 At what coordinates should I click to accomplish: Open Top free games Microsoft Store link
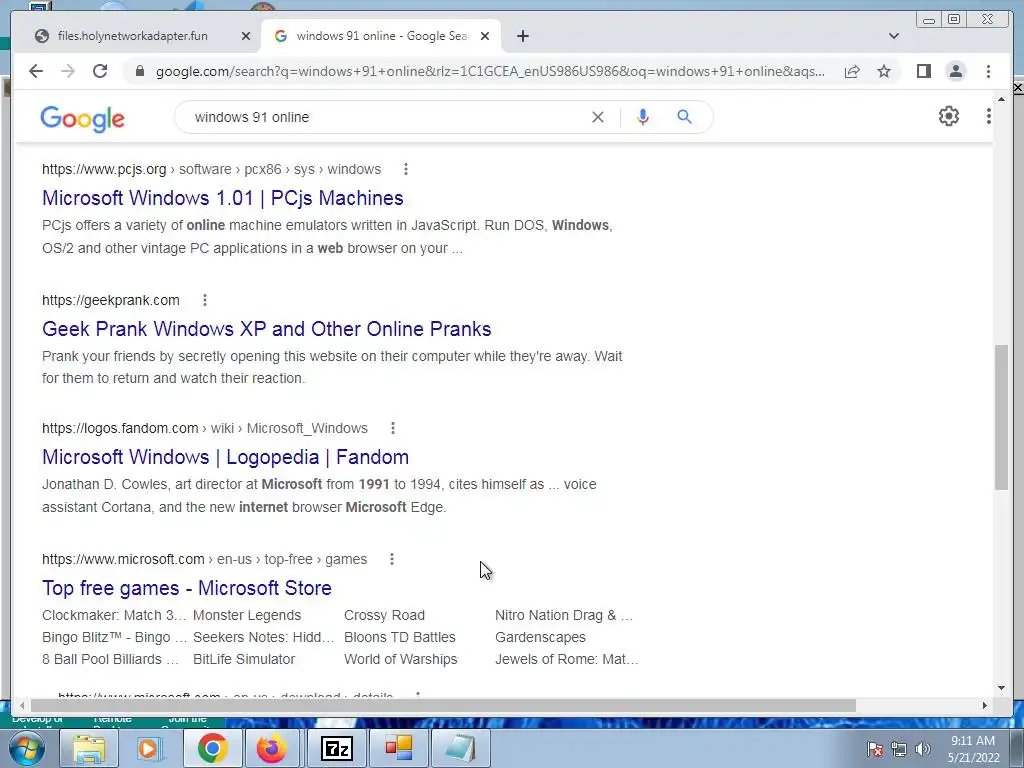(187, 588)
